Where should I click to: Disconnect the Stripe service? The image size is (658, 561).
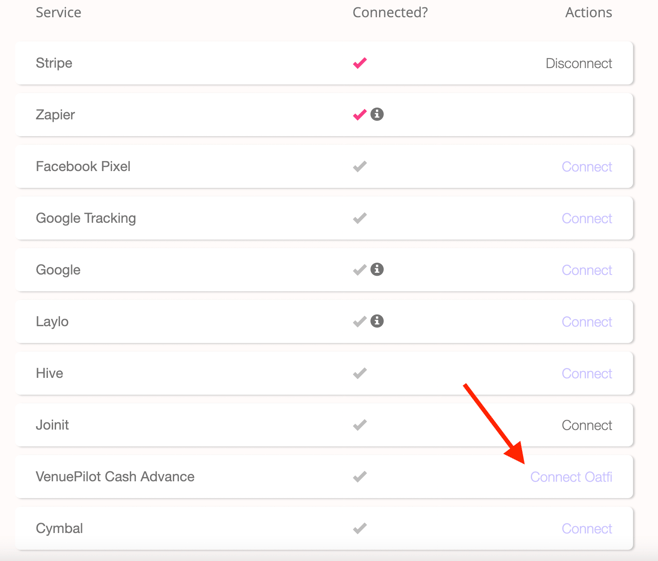click(579, 63)
